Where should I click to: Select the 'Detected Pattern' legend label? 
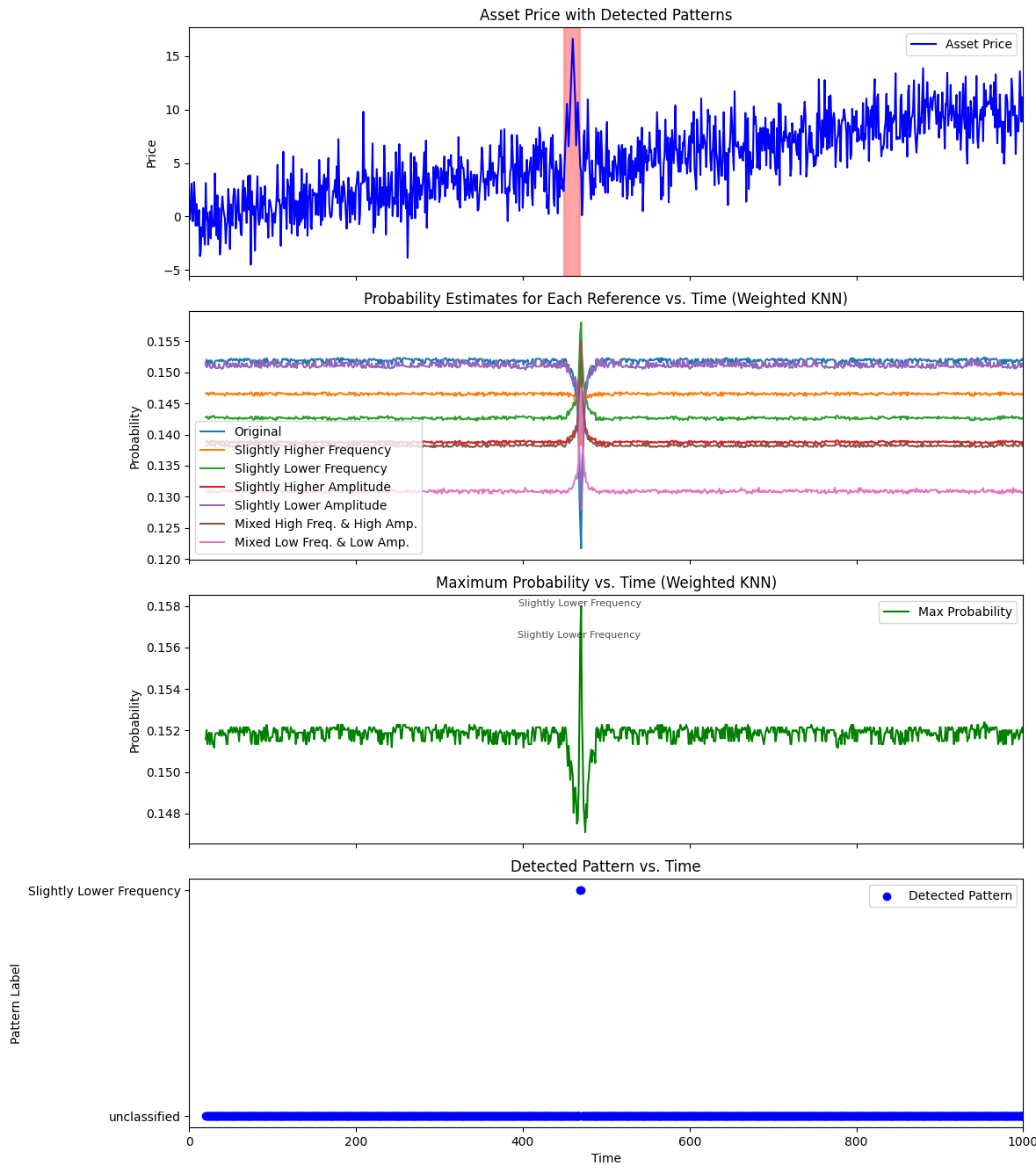[x=960, y=895]
